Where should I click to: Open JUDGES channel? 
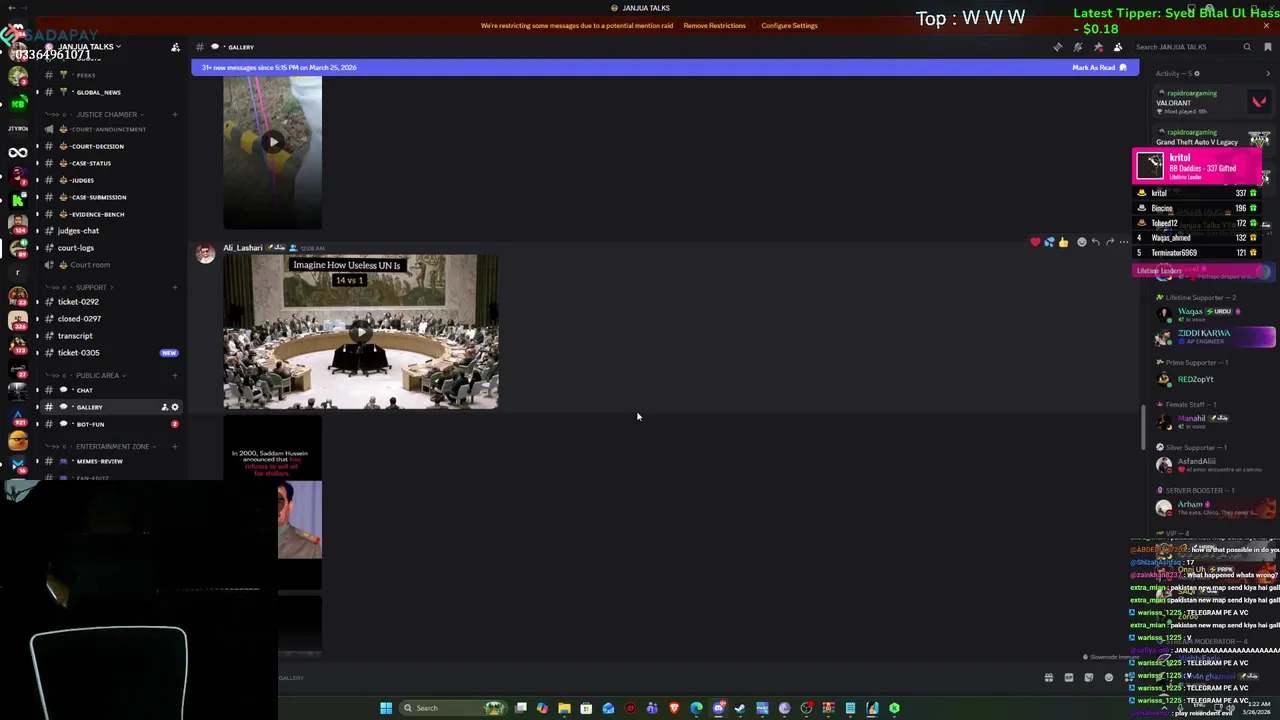point(110,180)
